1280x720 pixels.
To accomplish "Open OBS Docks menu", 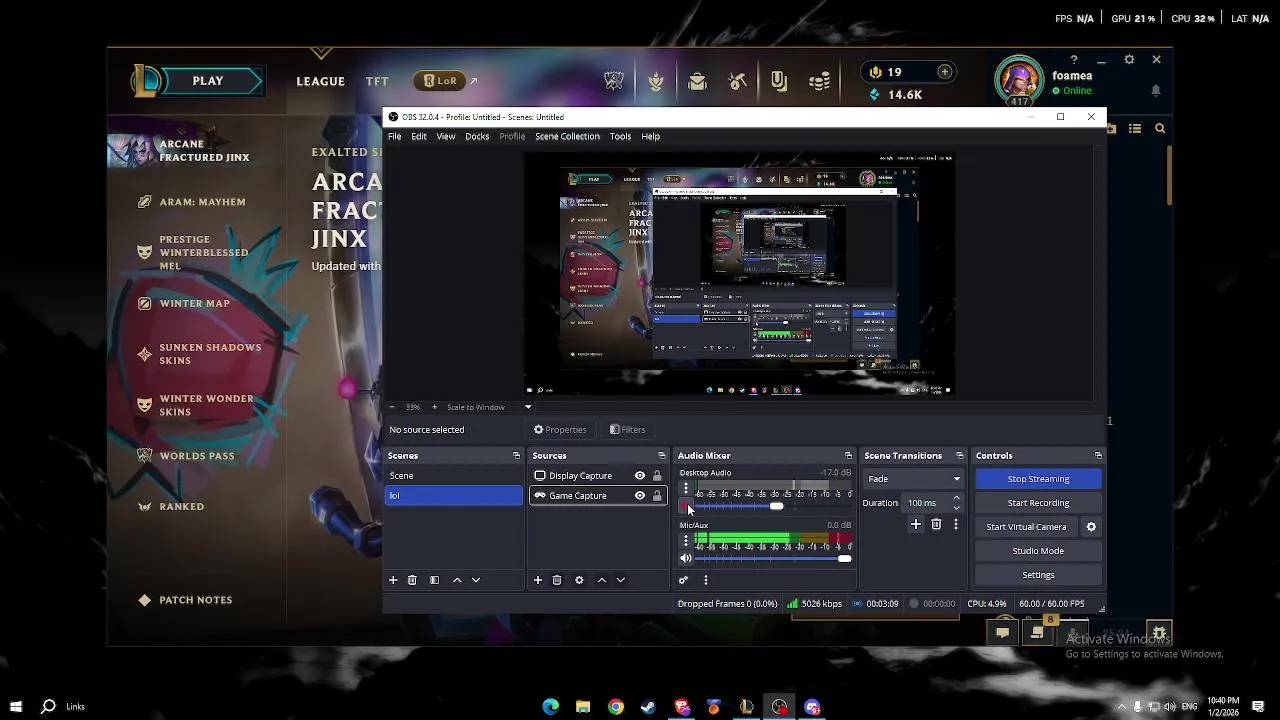I will pos(477,136).
